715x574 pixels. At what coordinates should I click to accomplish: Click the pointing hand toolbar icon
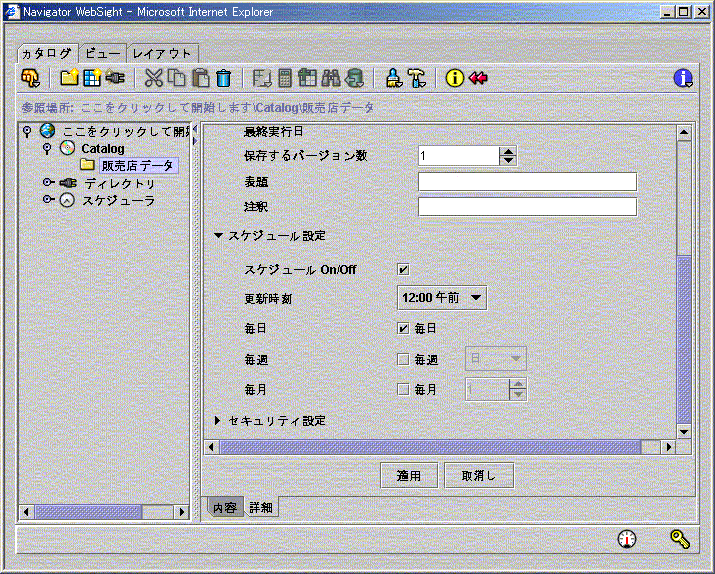coord(31,78)
